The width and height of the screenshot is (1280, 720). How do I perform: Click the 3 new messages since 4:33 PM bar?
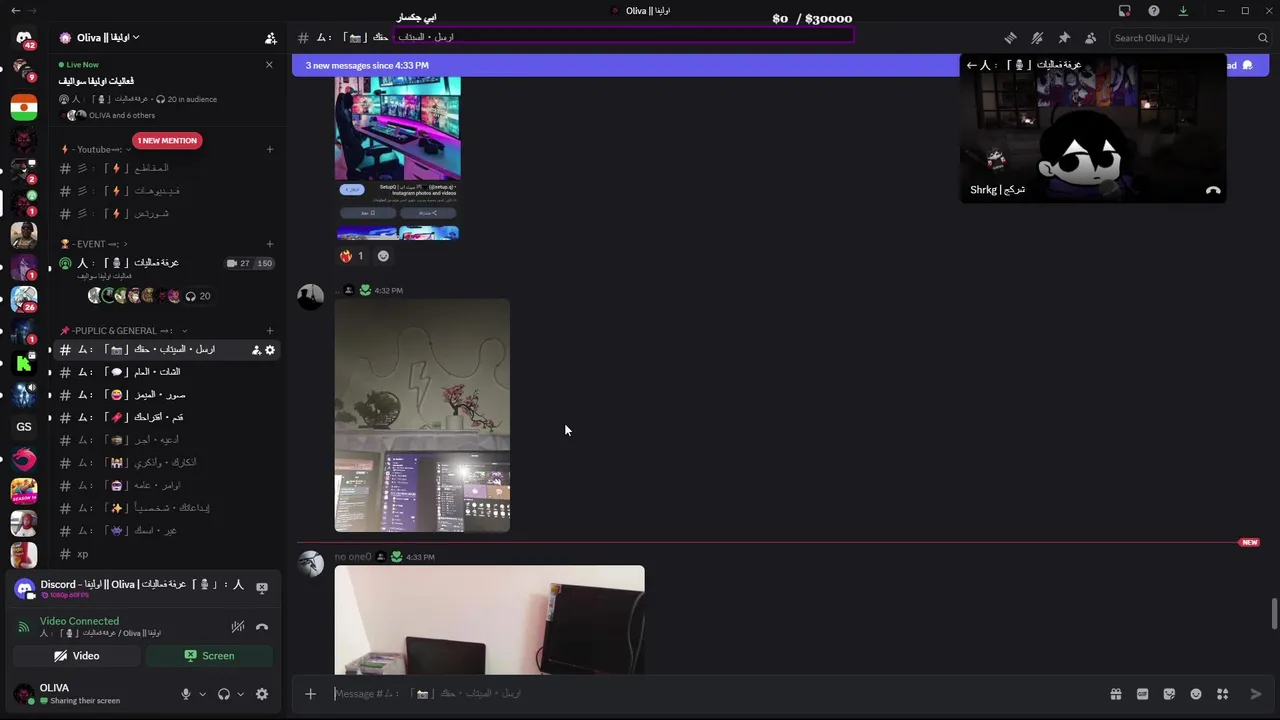pos(625,66)
